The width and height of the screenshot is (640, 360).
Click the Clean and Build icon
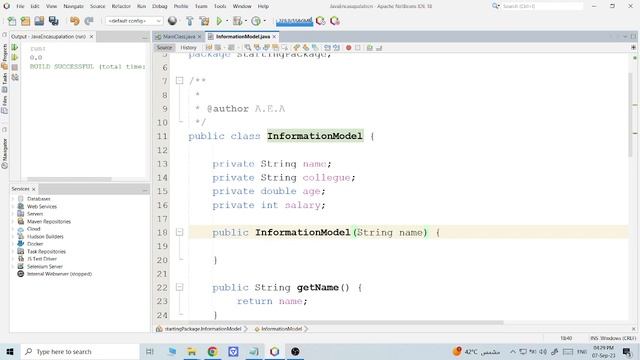tap(204, 21)
